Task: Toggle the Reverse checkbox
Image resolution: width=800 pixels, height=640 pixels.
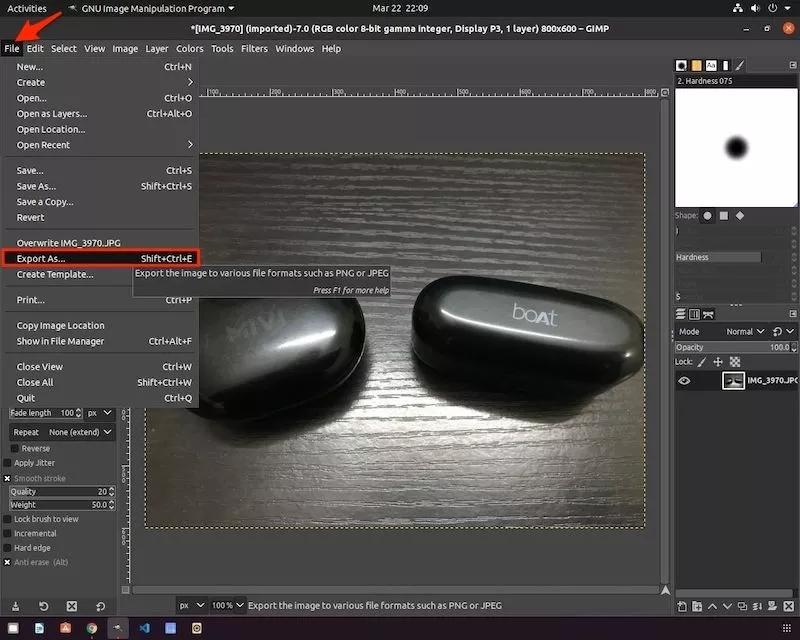Action: pyautogui.click(x=15, y=449)
